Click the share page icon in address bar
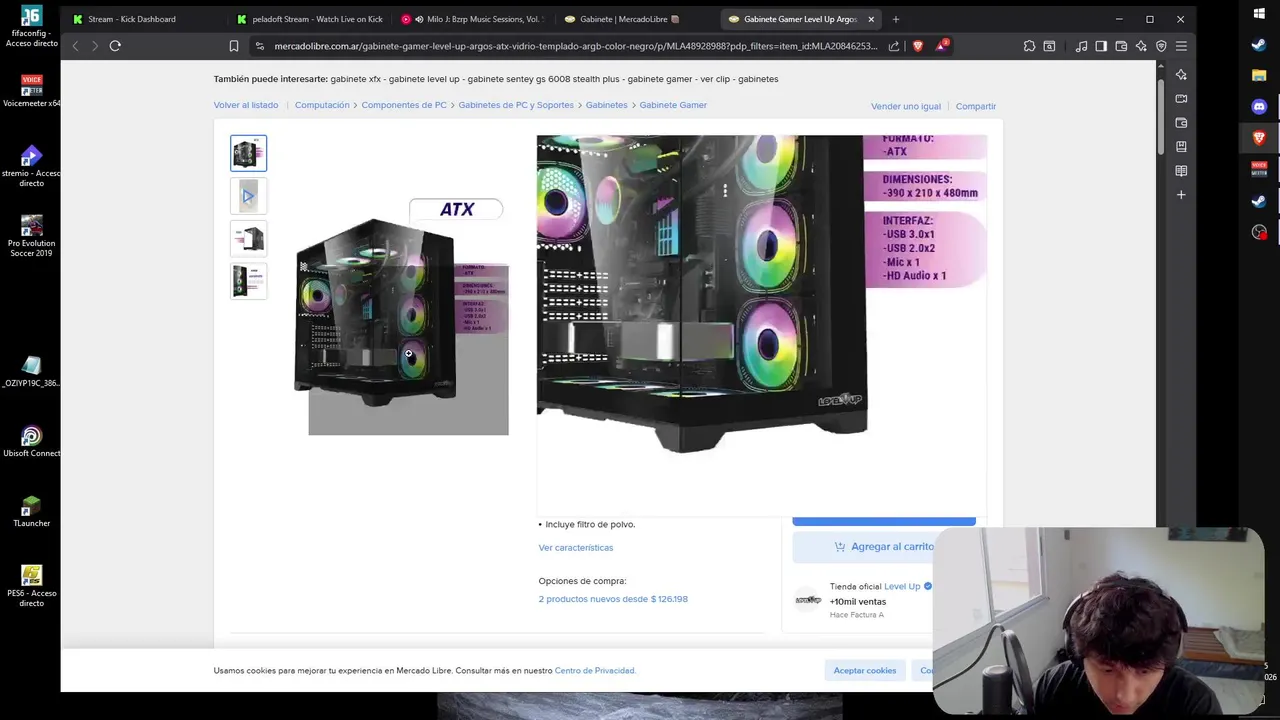Viewport: 1280px width, 720px height. click(x=894, y=46)
